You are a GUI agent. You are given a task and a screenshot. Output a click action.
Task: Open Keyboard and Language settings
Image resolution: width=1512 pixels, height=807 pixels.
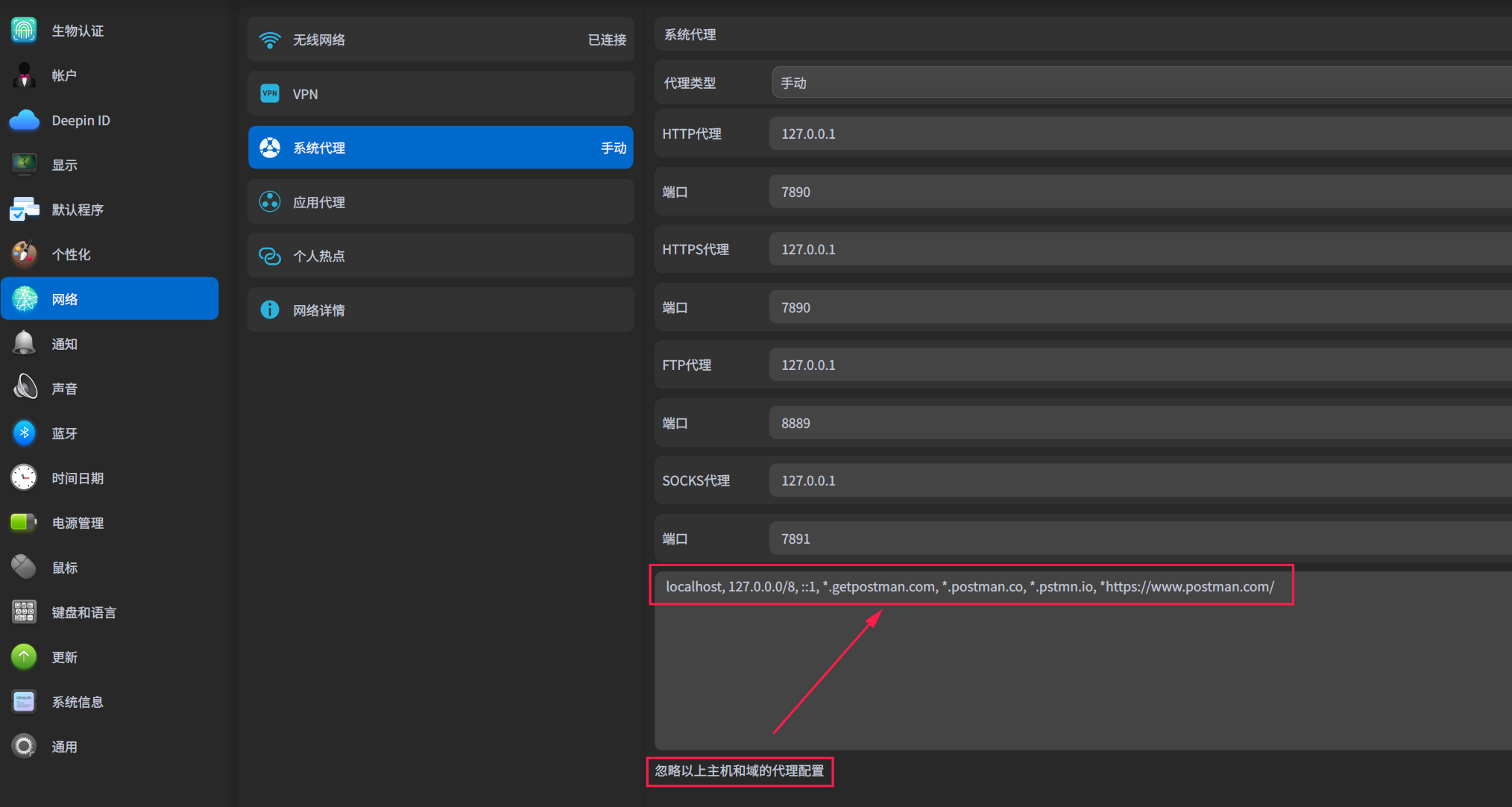click(x=84, y=612)
